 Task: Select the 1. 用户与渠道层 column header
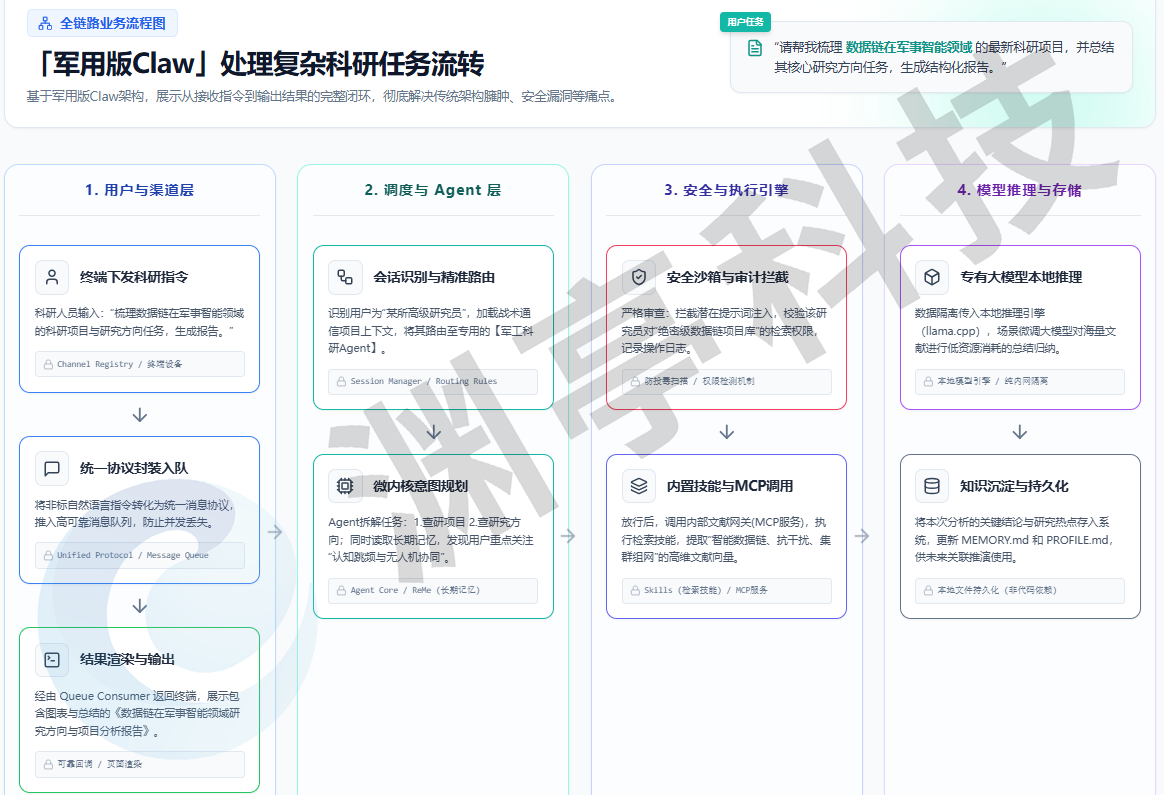coord(140,190)
